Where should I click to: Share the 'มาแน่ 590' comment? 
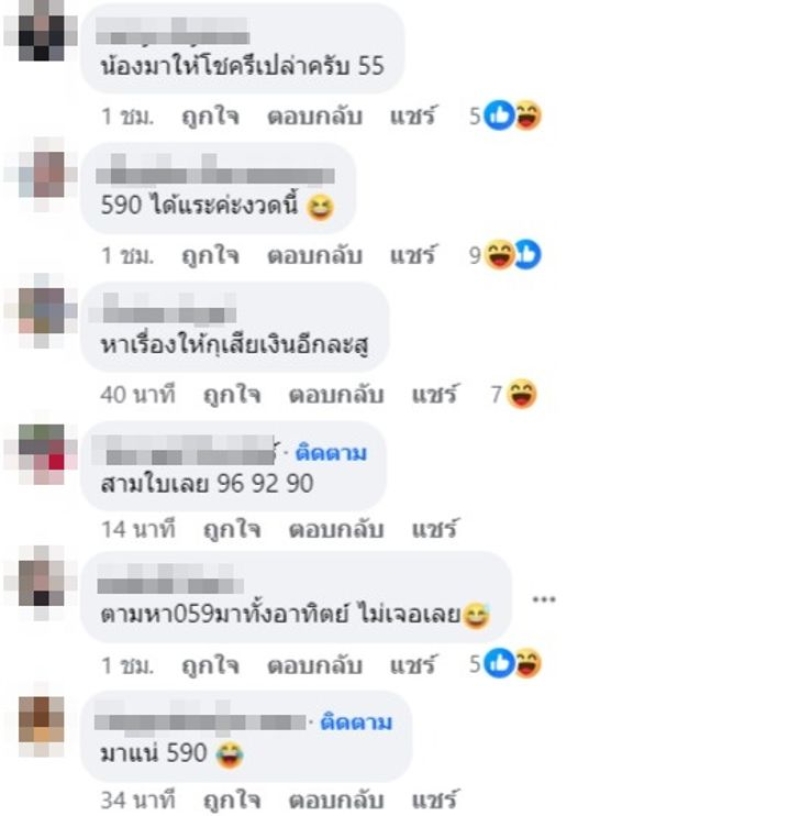pos(435,800)
